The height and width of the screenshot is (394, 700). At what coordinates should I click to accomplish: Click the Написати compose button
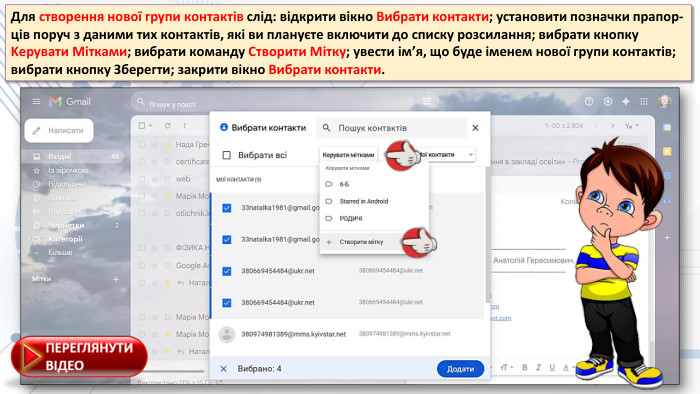(59, 131)
